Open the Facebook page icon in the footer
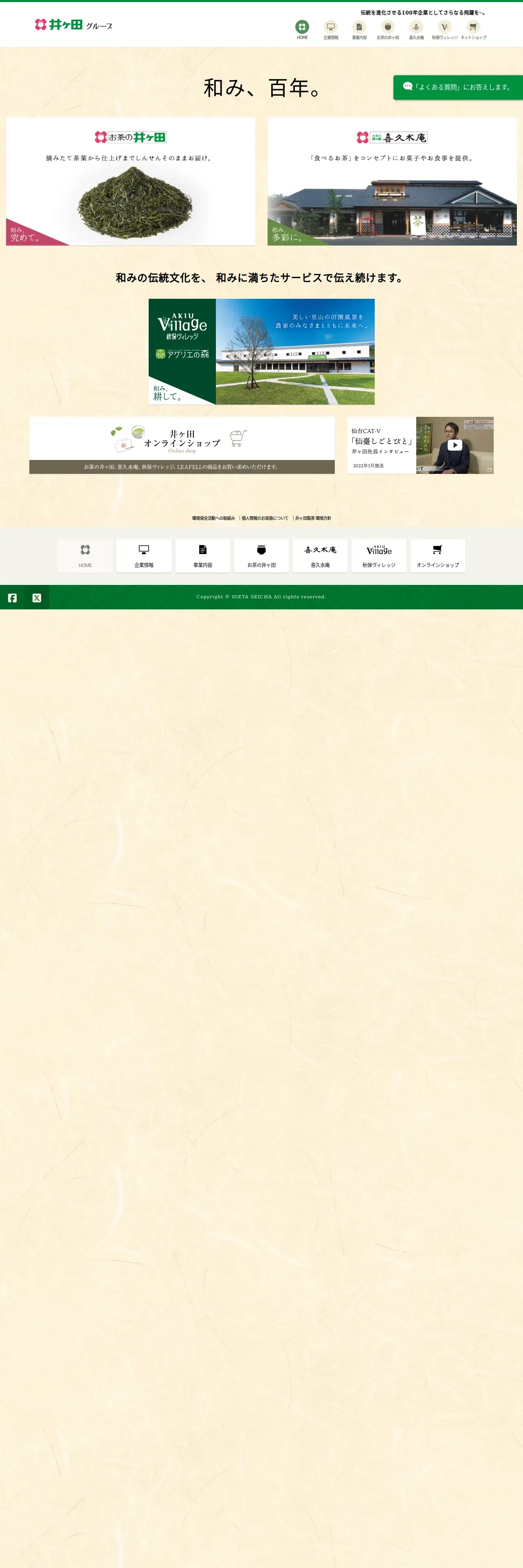This screenshot has height=1568, width=523. [12, 598]
